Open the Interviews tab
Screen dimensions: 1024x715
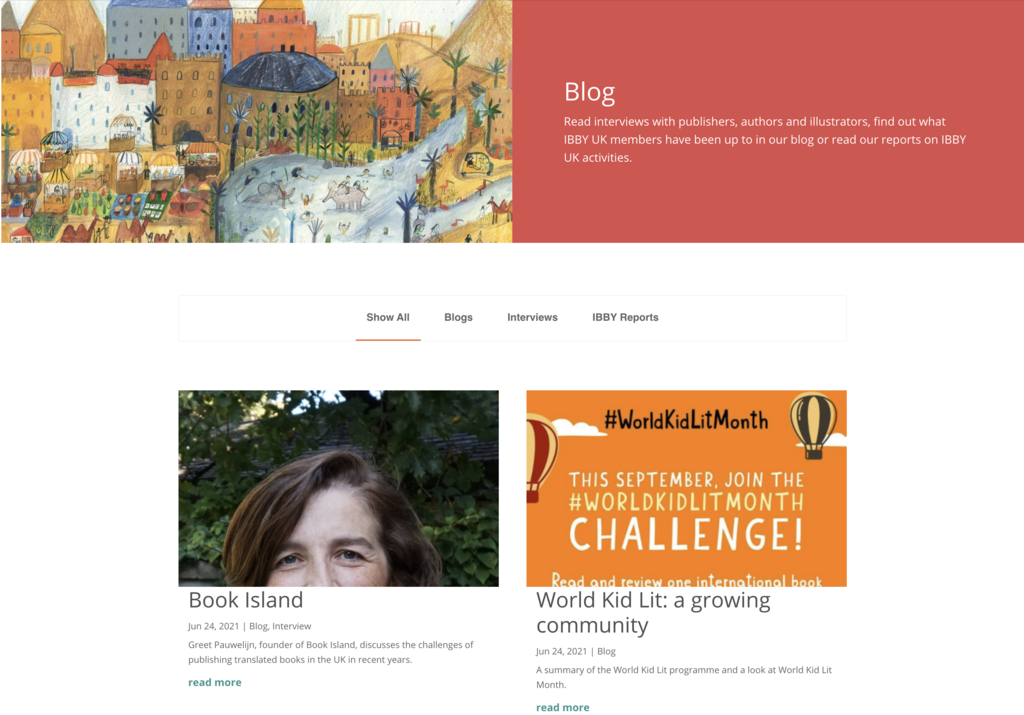532,317
